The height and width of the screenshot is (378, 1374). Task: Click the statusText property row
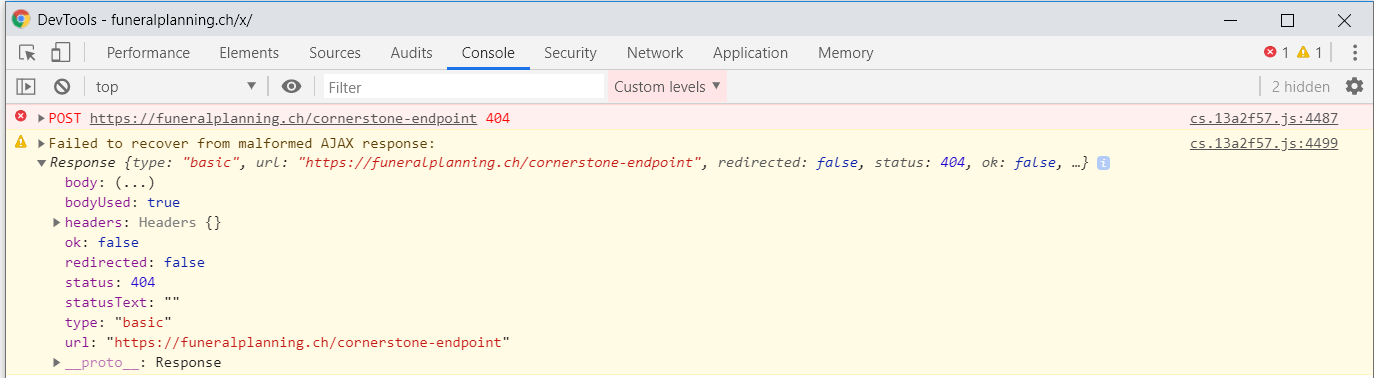click(122, 303)
